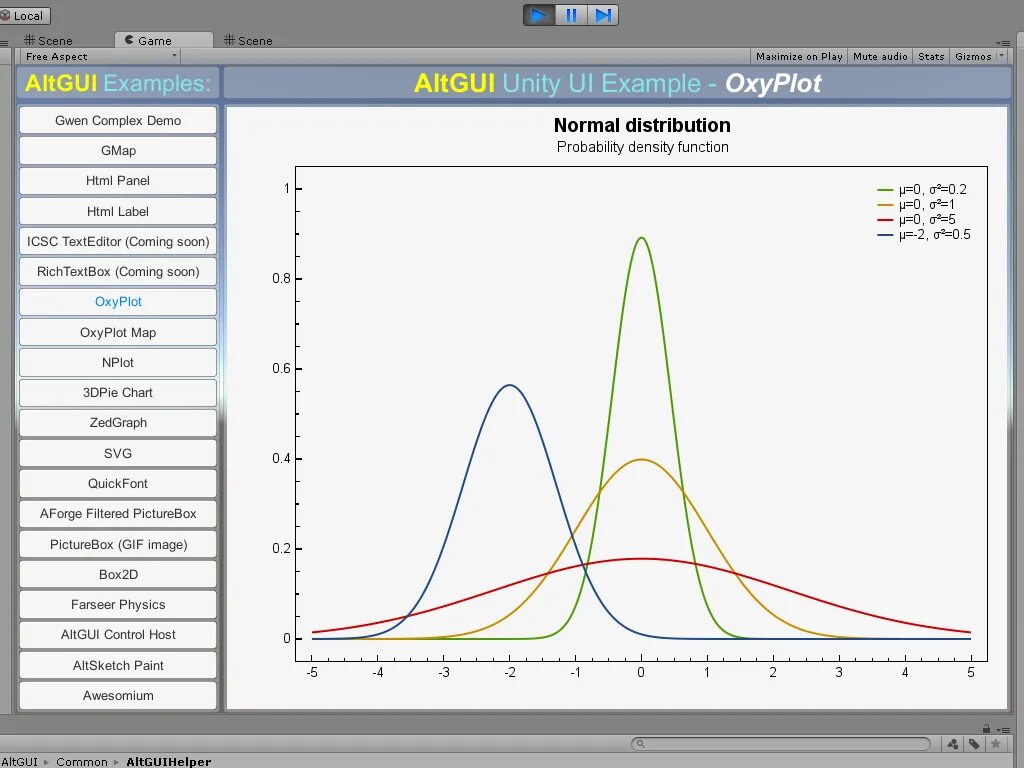1024x768 pixels.
Task: Select the OxyPlot example
Action: pos(118,302)
